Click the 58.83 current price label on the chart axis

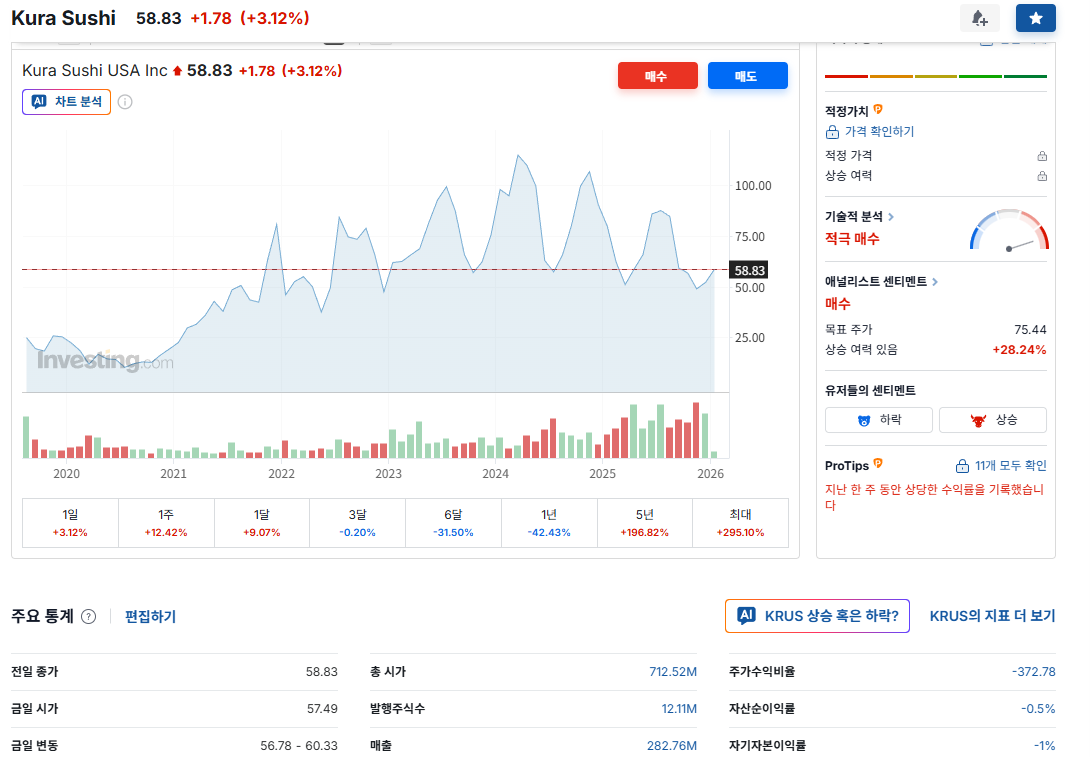point(749,270)
